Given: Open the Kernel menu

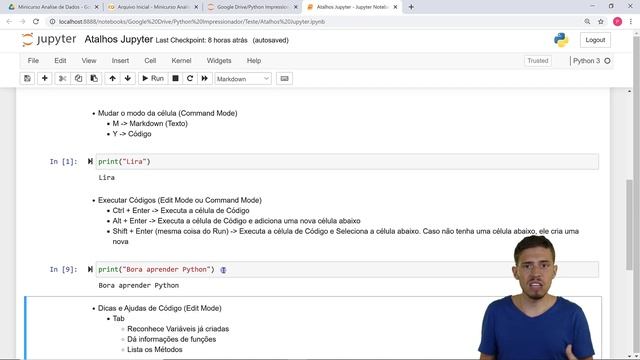Looking at the screenshot, I should click(x=181, y=60).
